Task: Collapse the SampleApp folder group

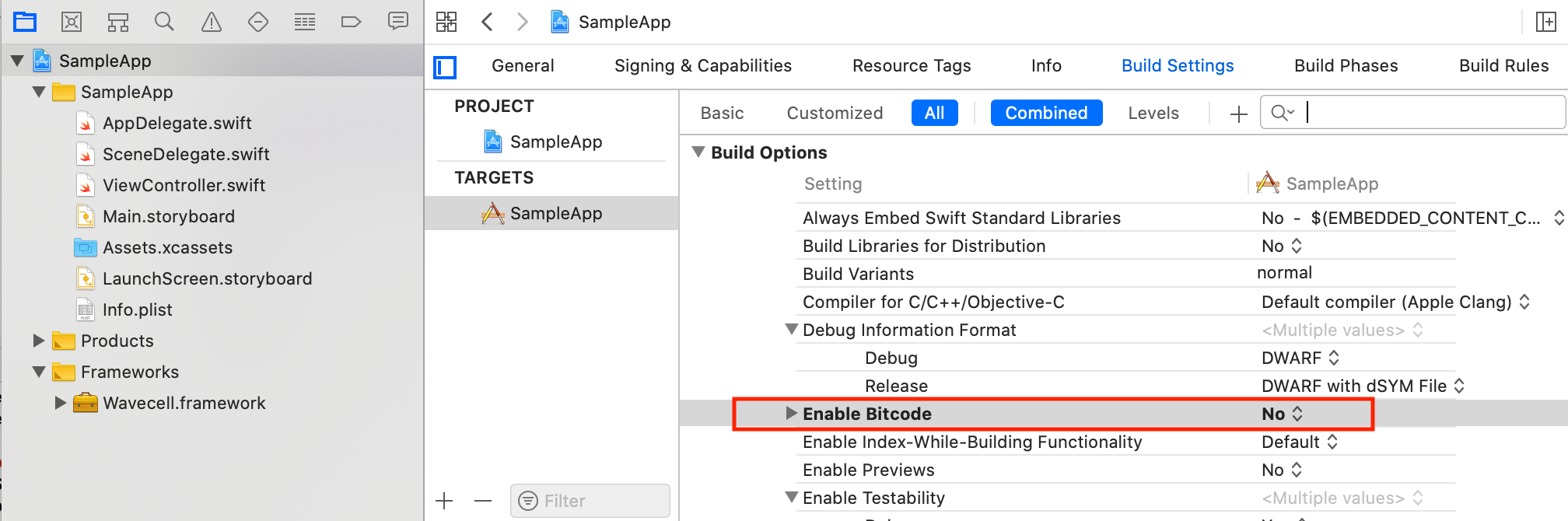Action: [39, 92]
